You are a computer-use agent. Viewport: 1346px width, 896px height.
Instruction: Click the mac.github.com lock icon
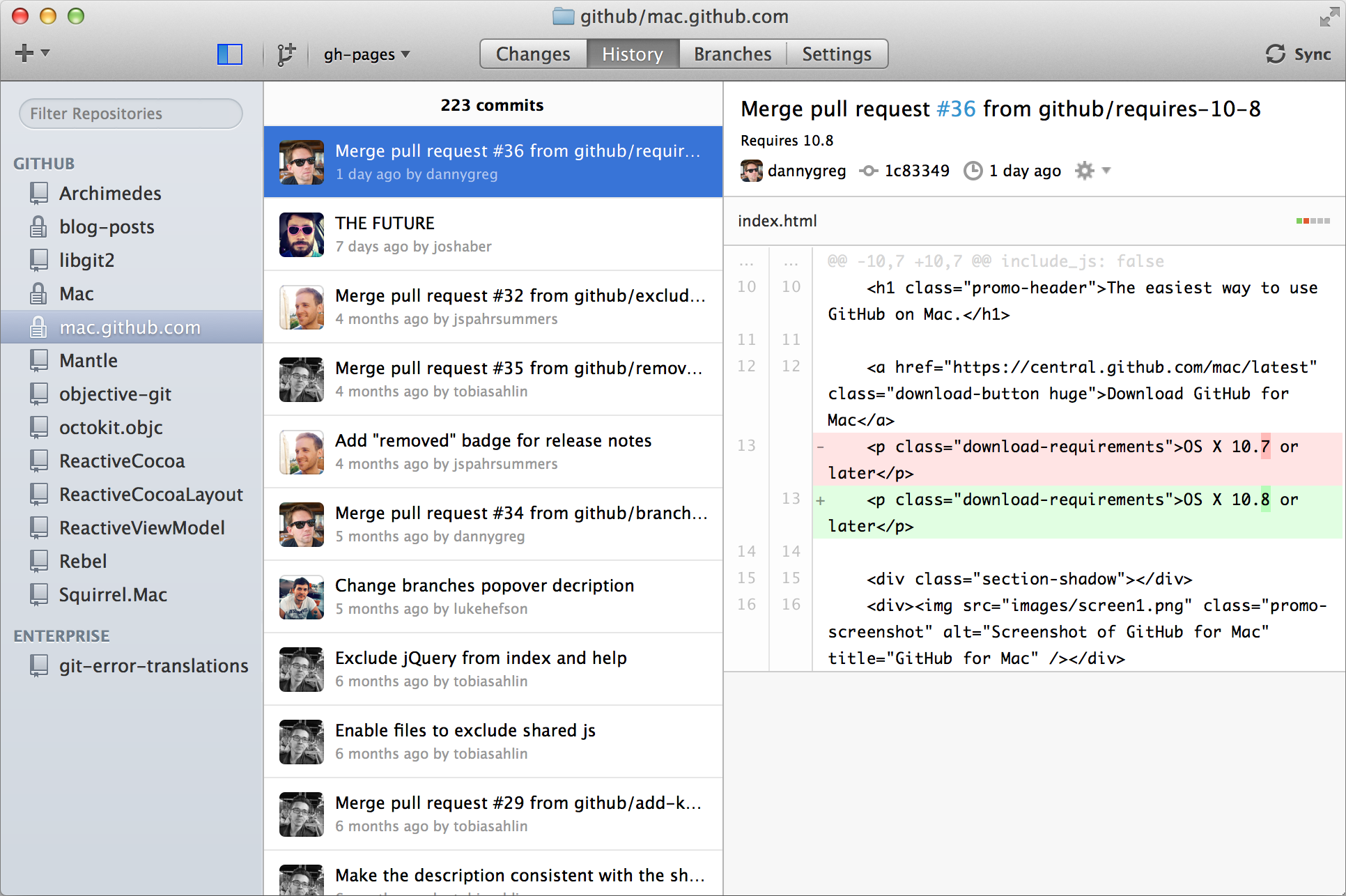pos(39,326)
